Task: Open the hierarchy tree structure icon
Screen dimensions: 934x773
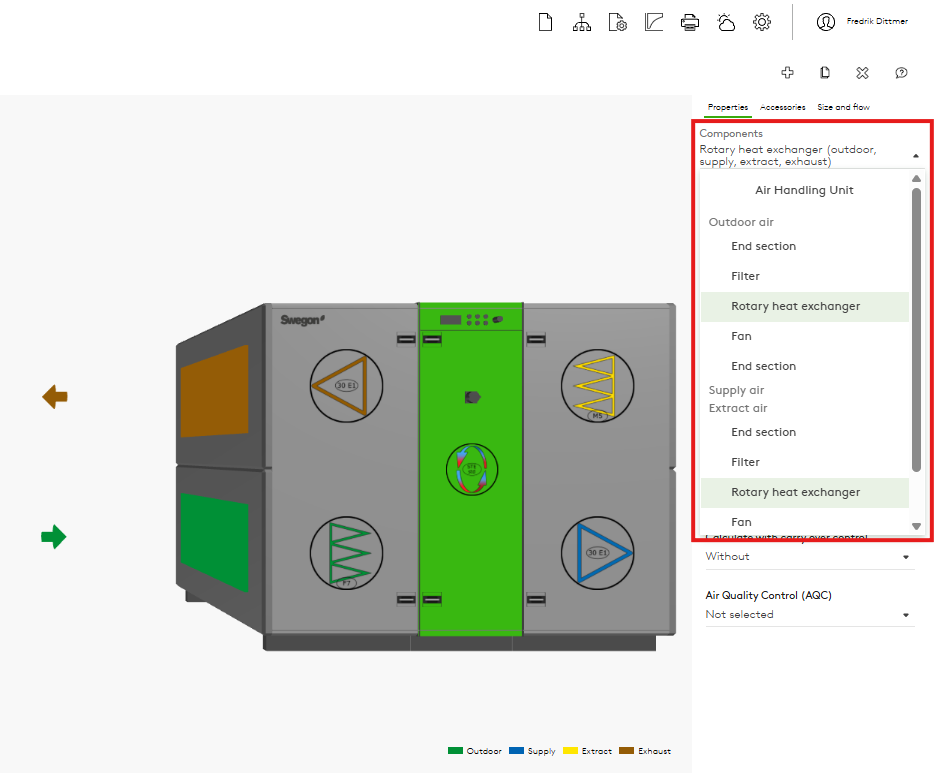Action: tap(581, 22)
